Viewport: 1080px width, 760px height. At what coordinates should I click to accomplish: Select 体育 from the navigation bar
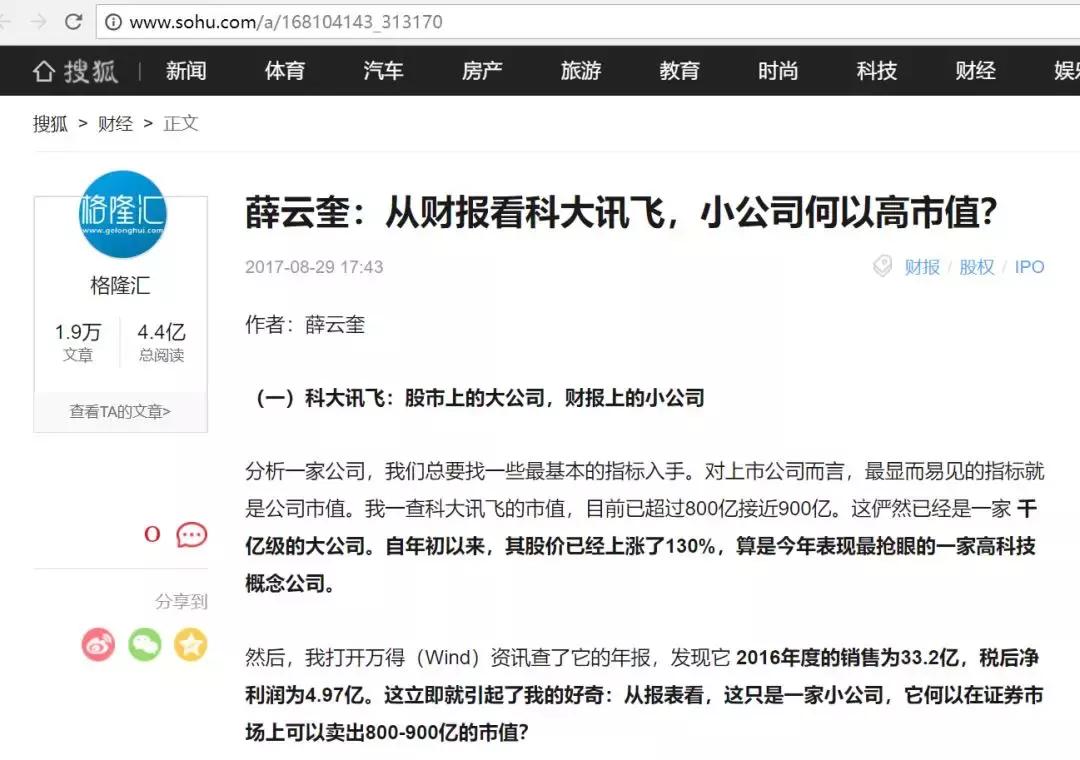[x=284, y=70]
